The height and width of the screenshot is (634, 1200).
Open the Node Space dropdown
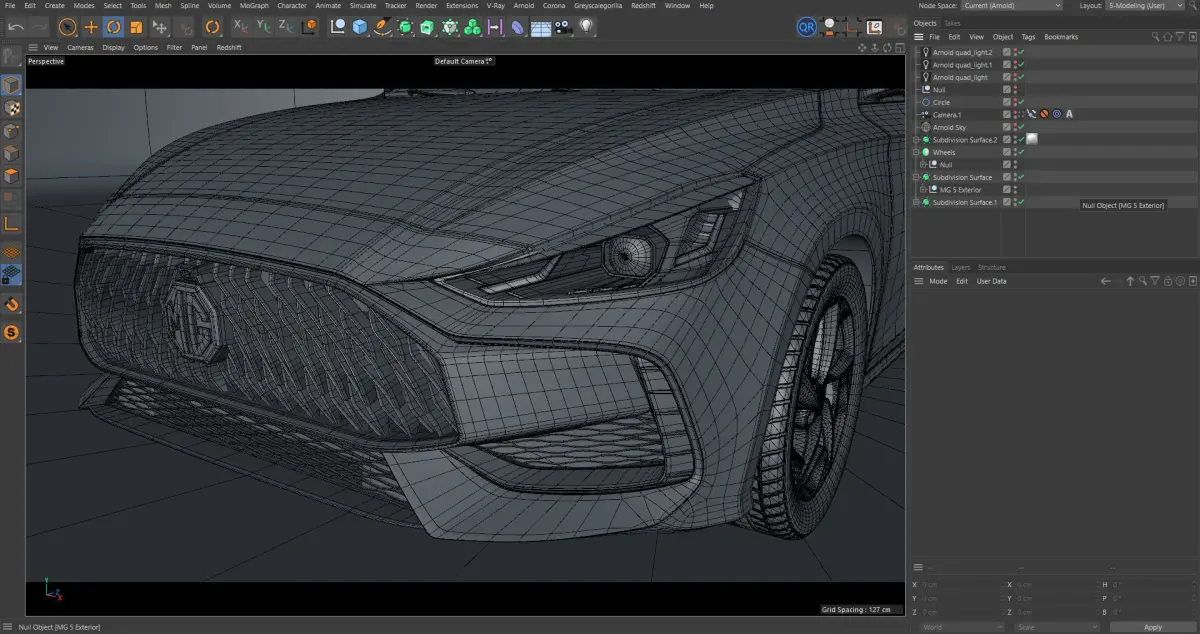pos(1012,6)
